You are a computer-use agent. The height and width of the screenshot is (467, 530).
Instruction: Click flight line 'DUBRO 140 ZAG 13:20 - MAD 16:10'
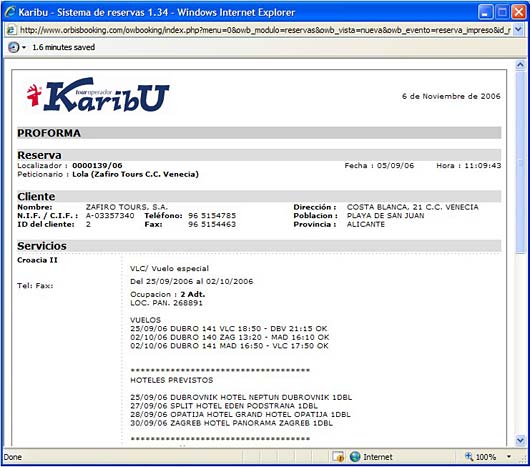230,337
